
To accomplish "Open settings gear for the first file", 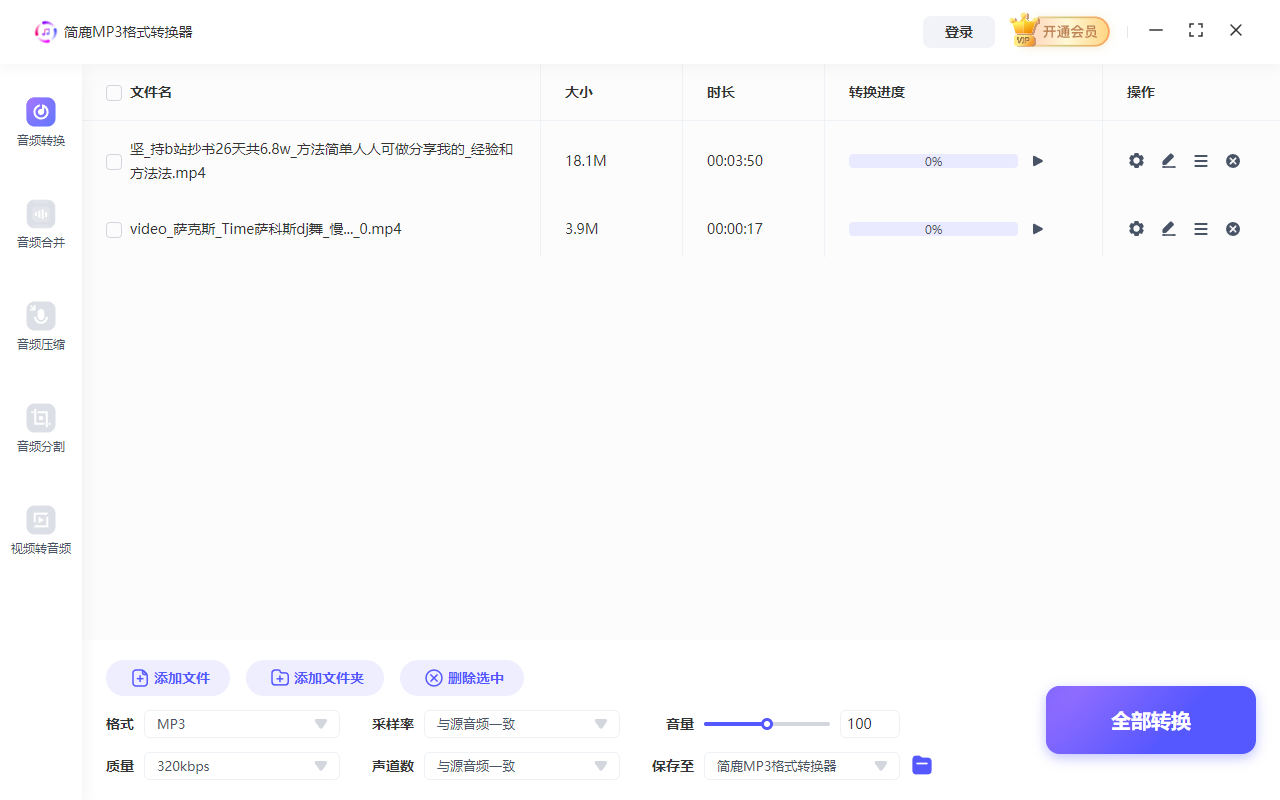I will [1136, 160].
